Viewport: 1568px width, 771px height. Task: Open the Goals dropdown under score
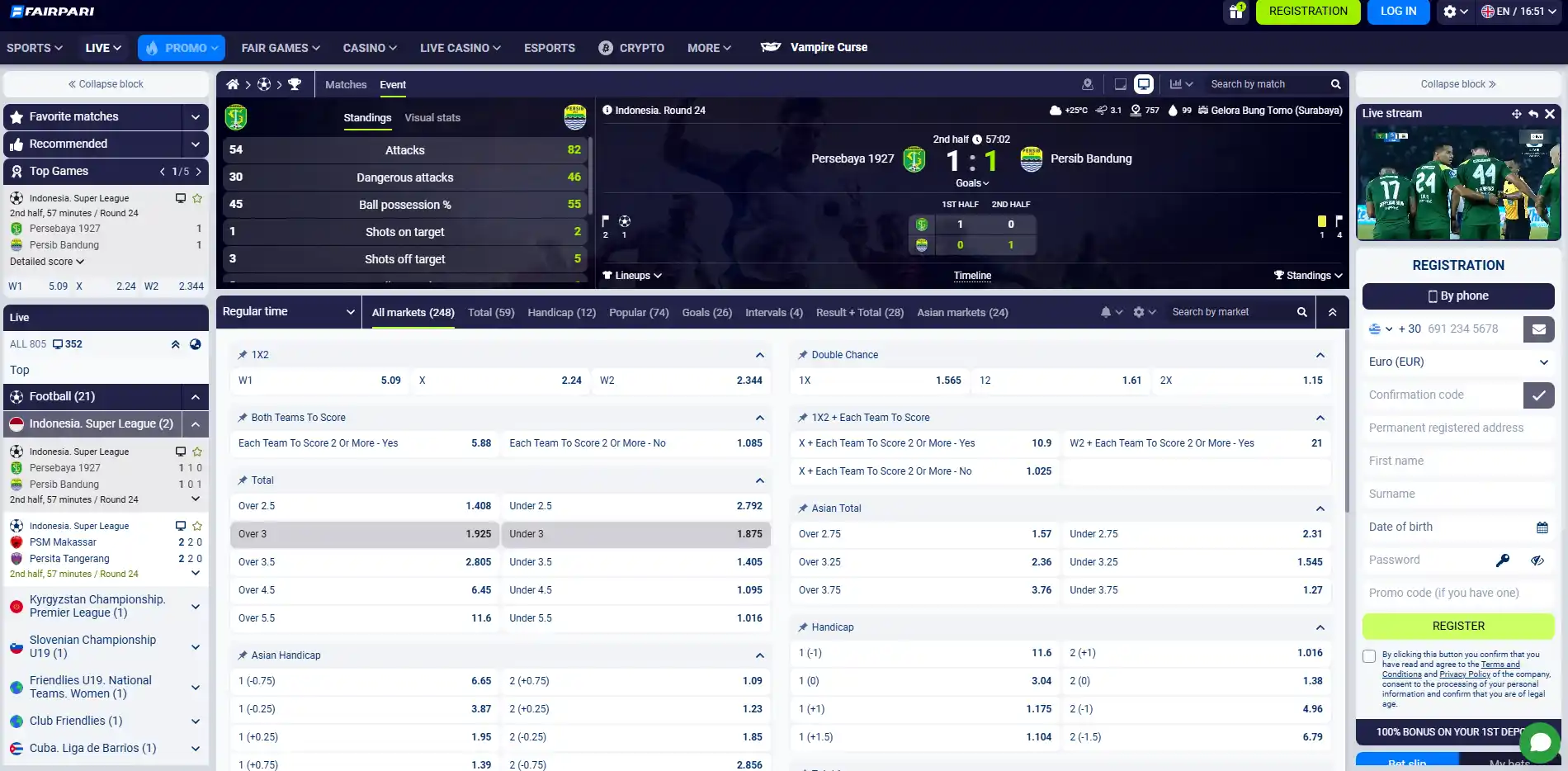(x=972, y=183)
